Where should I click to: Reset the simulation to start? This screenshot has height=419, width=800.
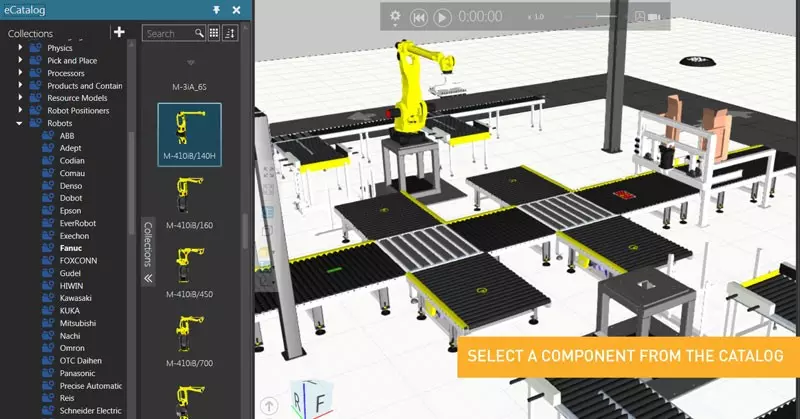pyautogui.click(x=419, y=17)
